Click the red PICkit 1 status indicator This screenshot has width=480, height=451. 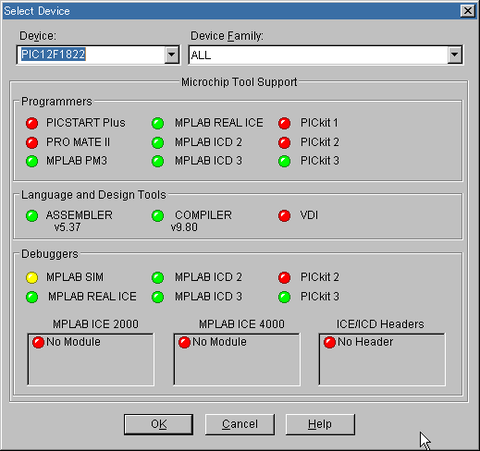click(284, 123)
